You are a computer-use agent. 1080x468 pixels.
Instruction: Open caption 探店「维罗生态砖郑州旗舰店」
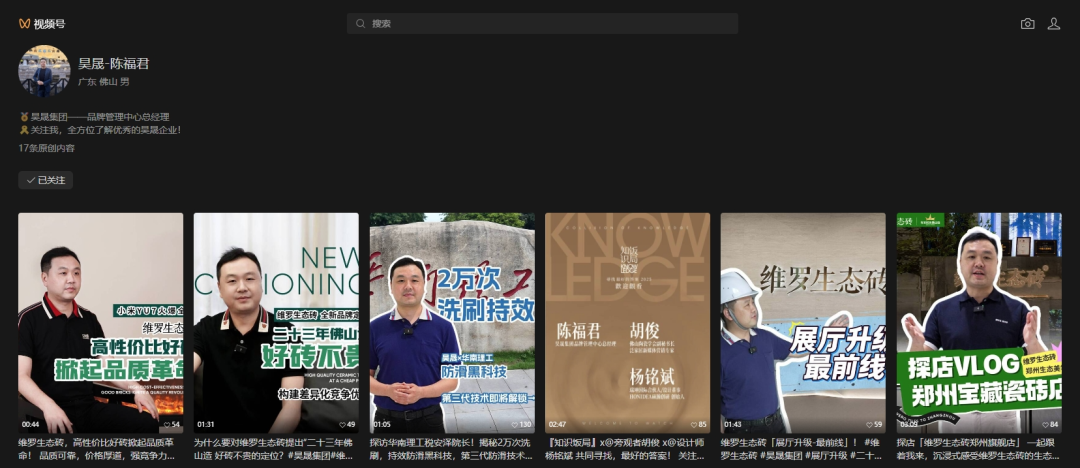pos(979,449)
